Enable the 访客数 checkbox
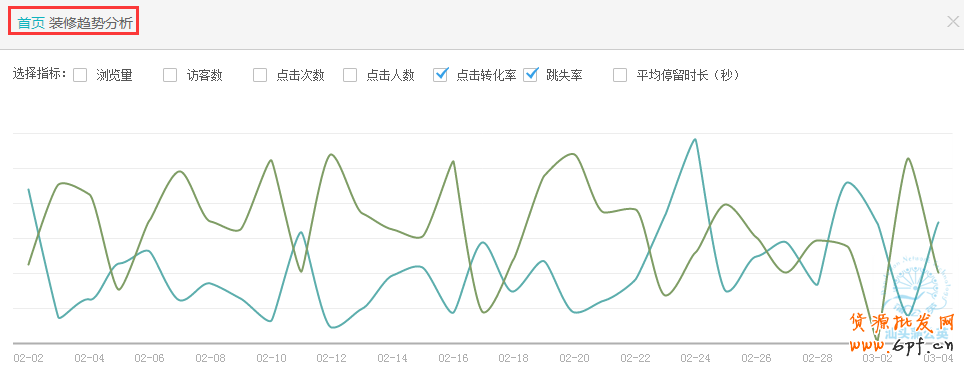This screenshot has height=367, width=964. pos(170,75)
